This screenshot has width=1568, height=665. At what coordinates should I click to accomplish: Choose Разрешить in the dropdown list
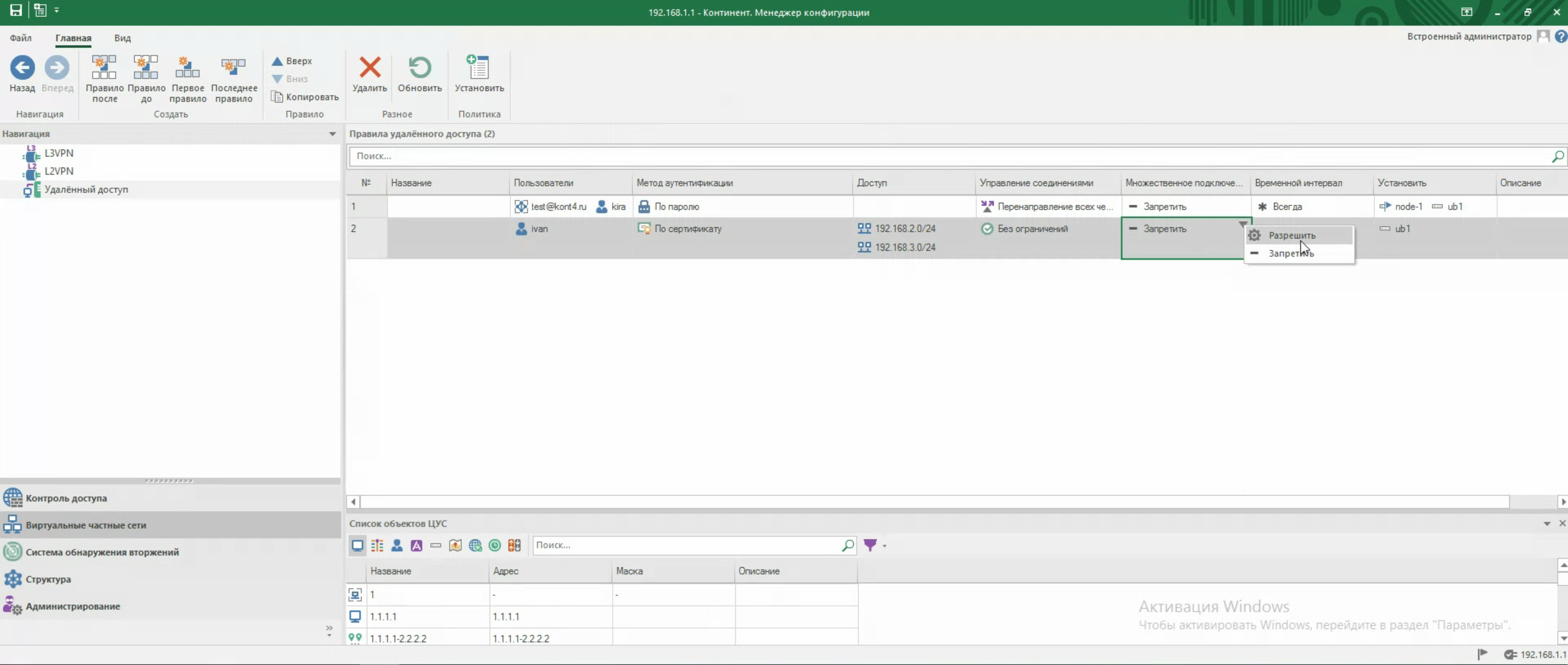coord(1292,236)
